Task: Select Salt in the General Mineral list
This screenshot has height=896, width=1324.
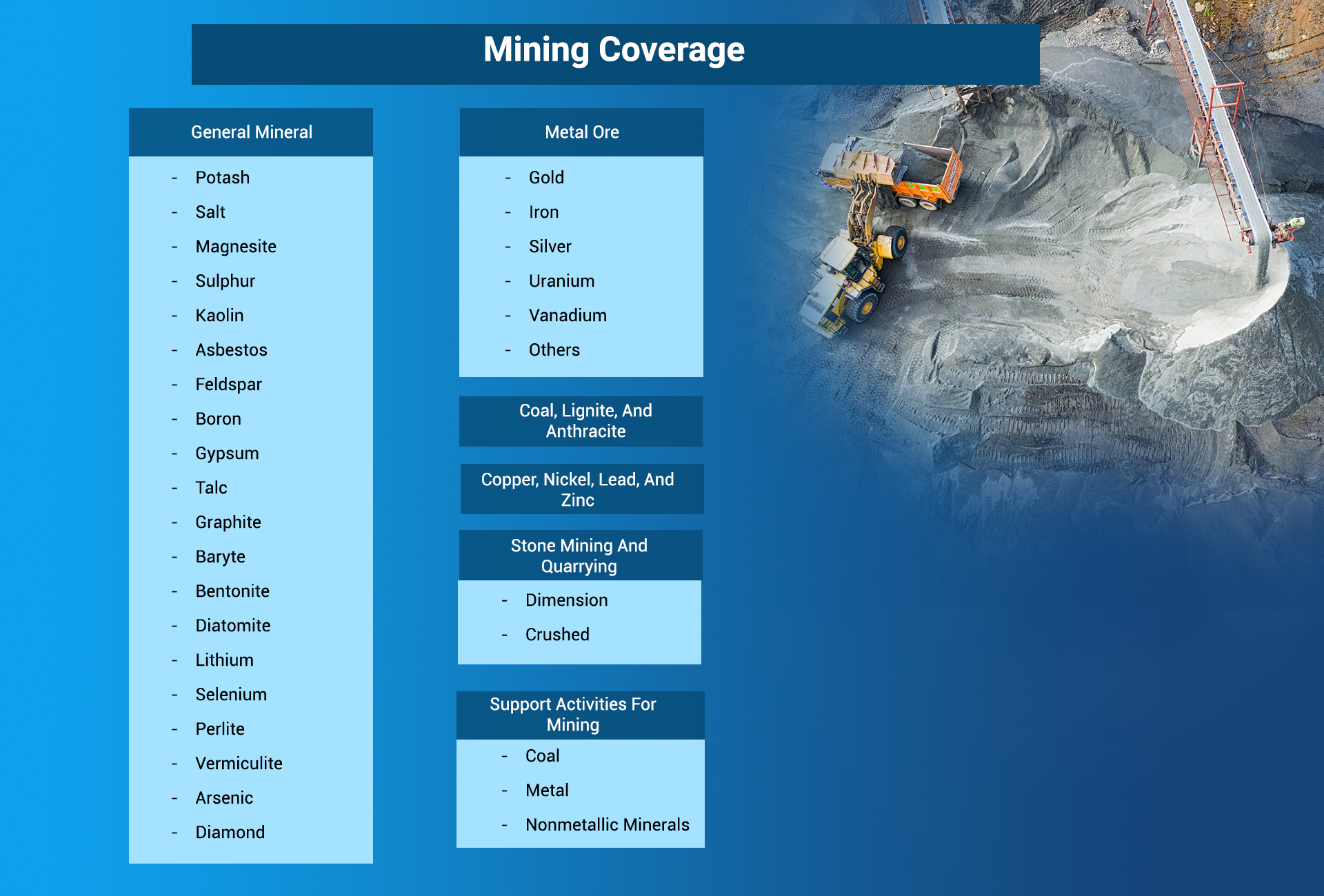Action: pyautogui.click(x=210, y=212)
